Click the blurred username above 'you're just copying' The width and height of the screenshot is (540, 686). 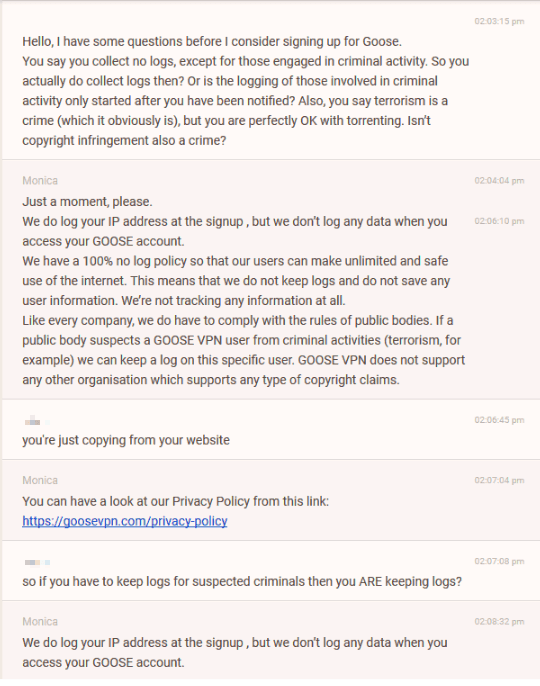point(37,422)
